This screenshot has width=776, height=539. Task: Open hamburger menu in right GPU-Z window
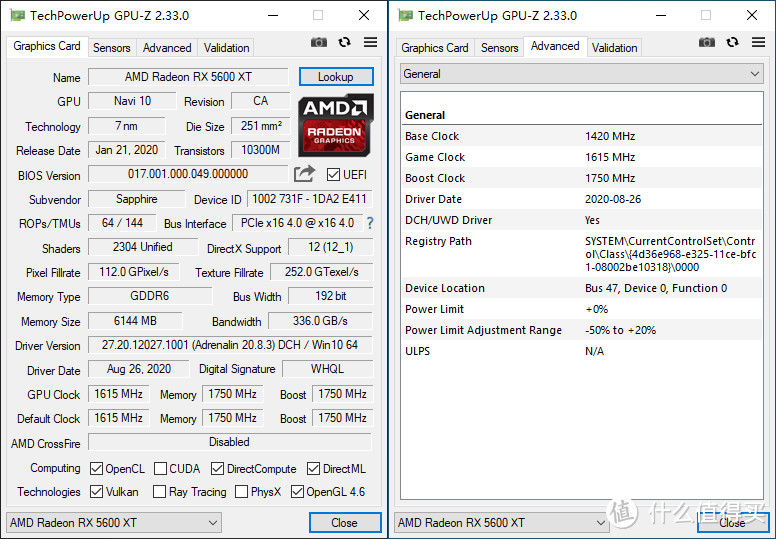tap(758, 43)
